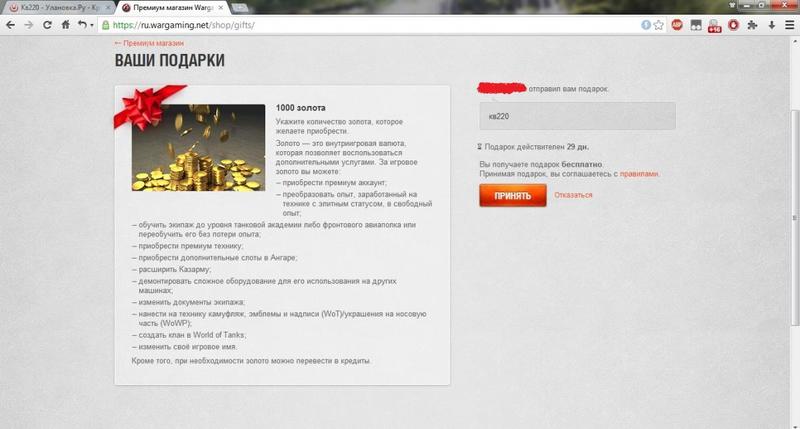Show downloads via the down-arrow icon
This screenshot has width=800, height=429.
771,25
